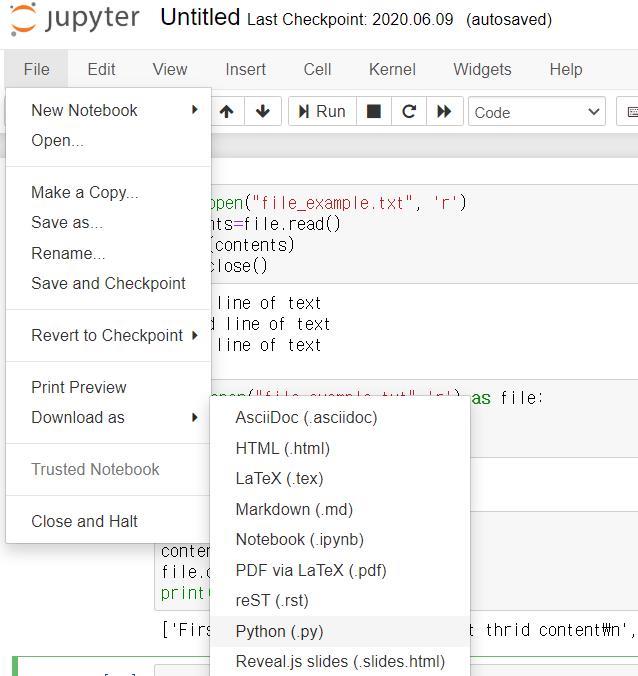Click the Last Checkpoint date text

[350, 19]
